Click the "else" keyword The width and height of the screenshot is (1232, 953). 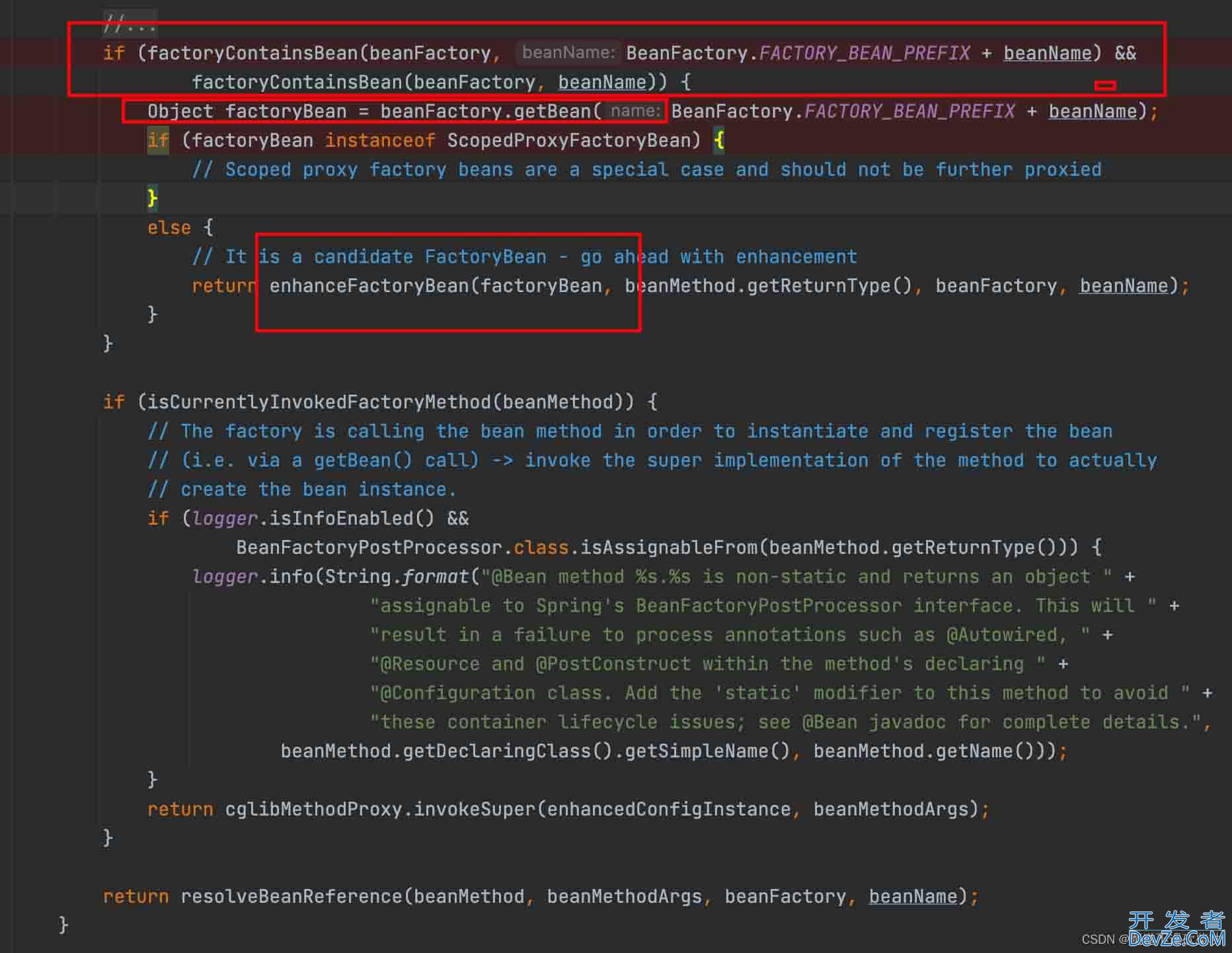169,227
